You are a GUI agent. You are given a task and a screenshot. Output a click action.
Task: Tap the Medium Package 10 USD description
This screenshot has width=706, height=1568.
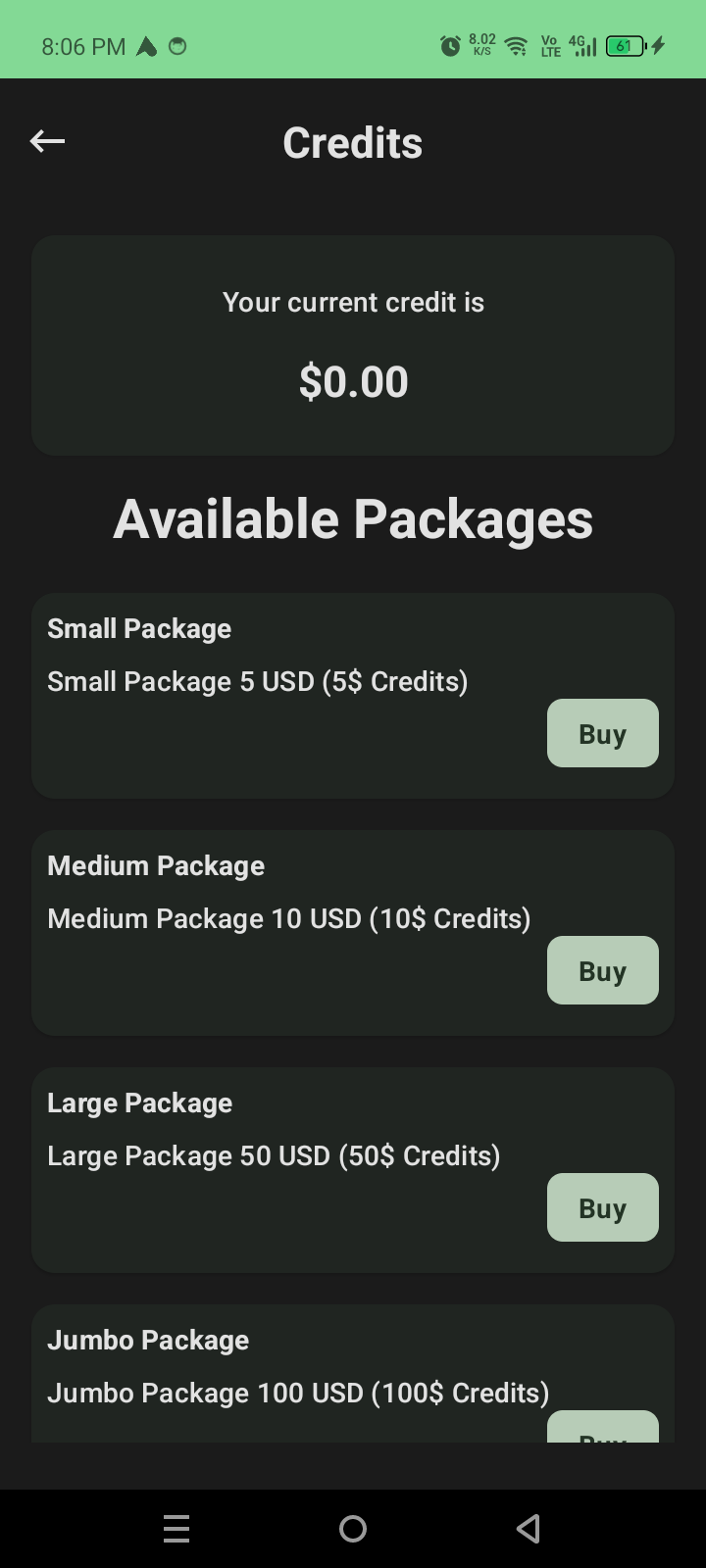[x=289, y=918]
